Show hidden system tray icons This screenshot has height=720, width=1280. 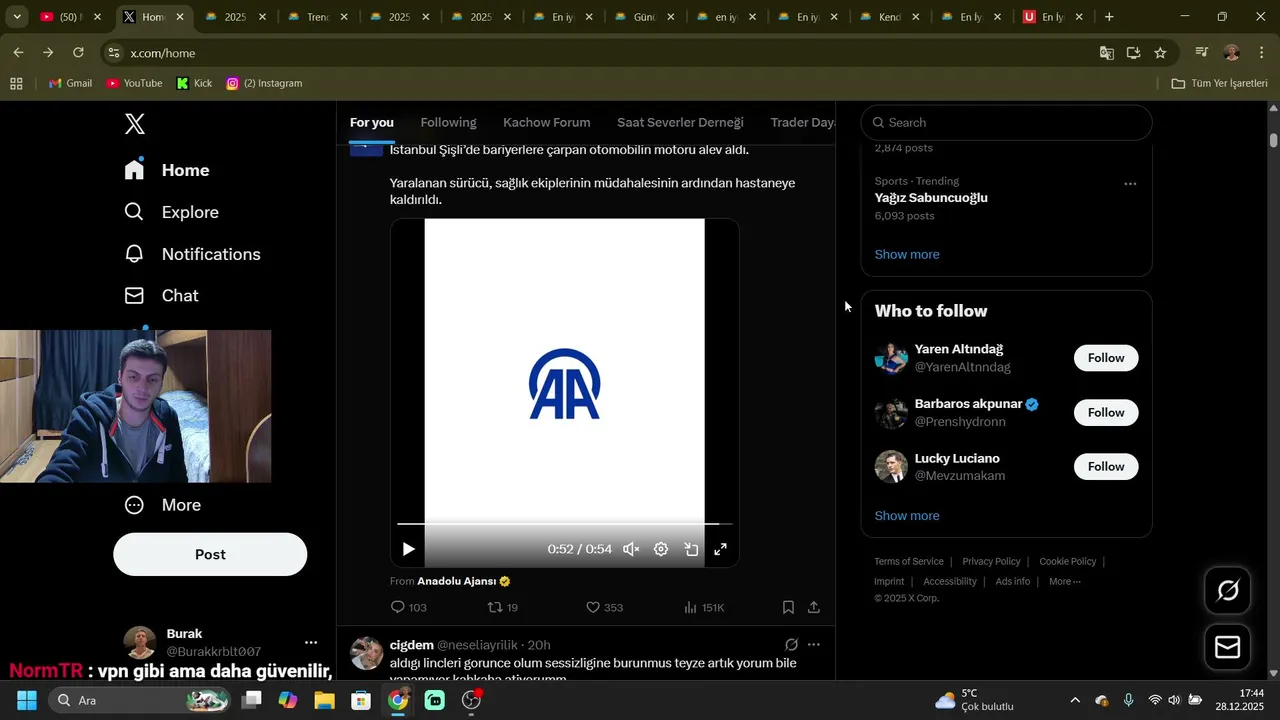(1075, 700)
